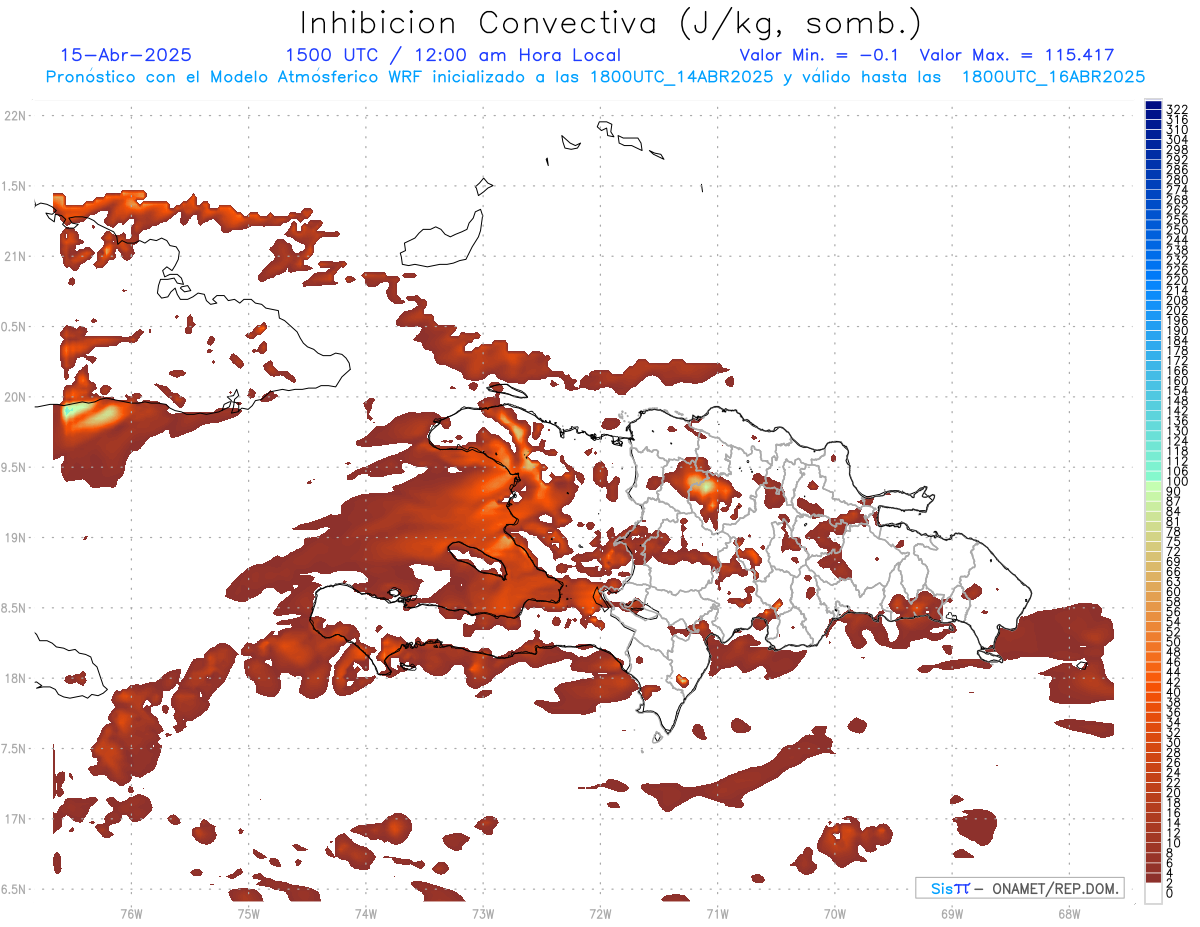
Task: Click the "75W" longitude label
Action: 248,913
